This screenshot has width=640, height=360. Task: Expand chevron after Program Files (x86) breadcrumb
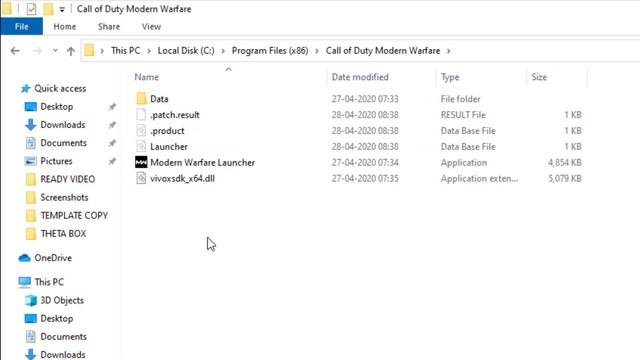click(x=317, y=51)
